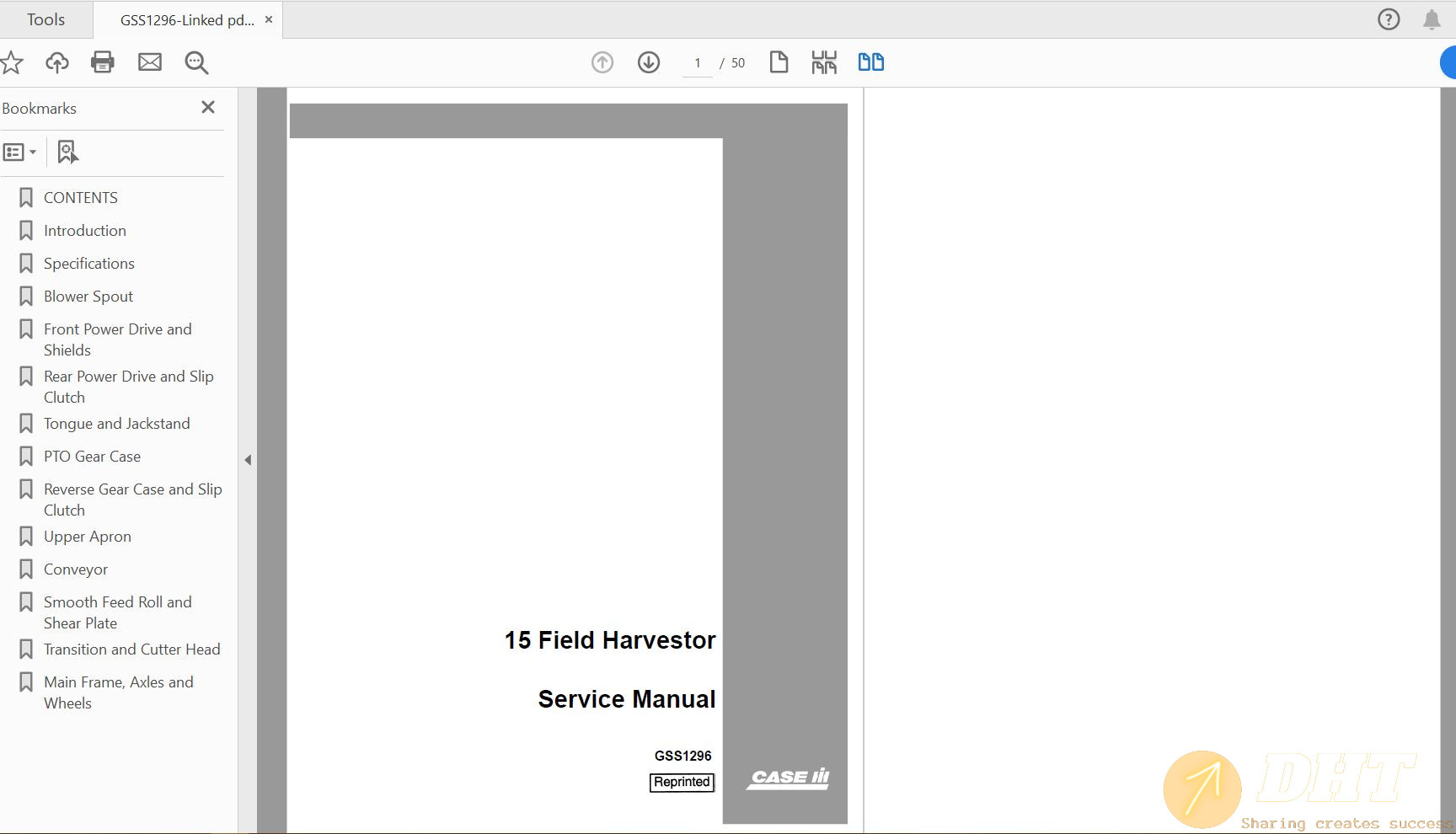
Task: Click the page number input field
Action: coord(698,63)
